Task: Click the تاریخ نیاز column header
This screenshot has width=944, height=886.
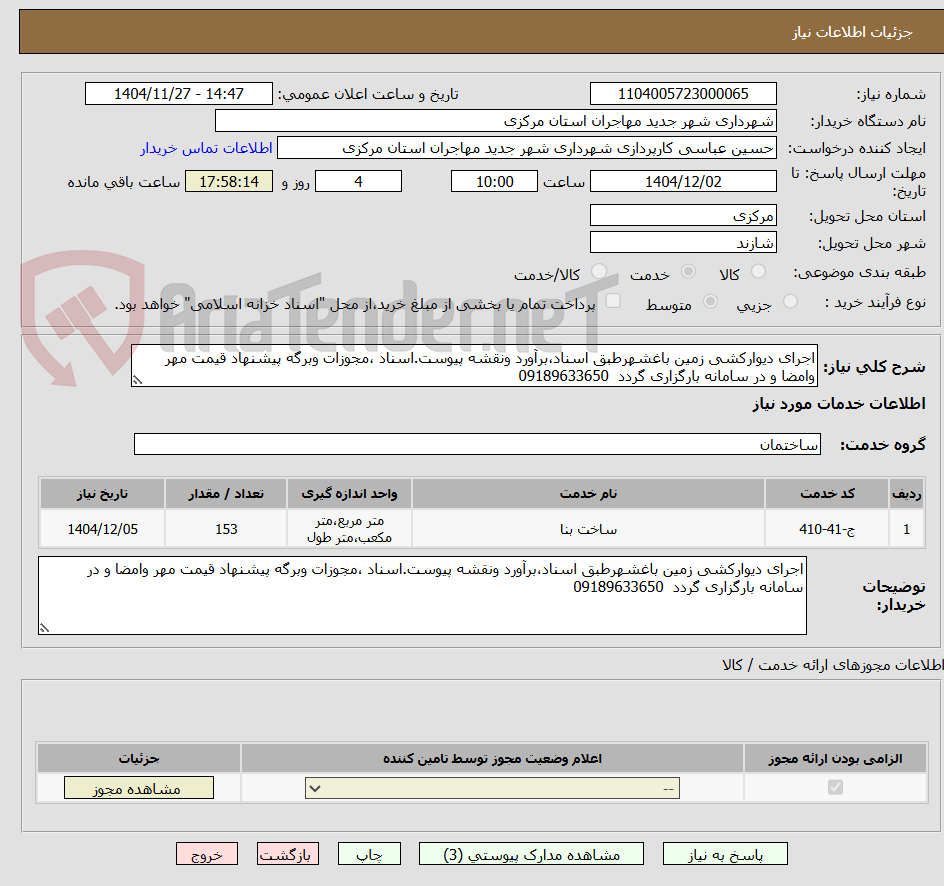Action: coord(102,494)
